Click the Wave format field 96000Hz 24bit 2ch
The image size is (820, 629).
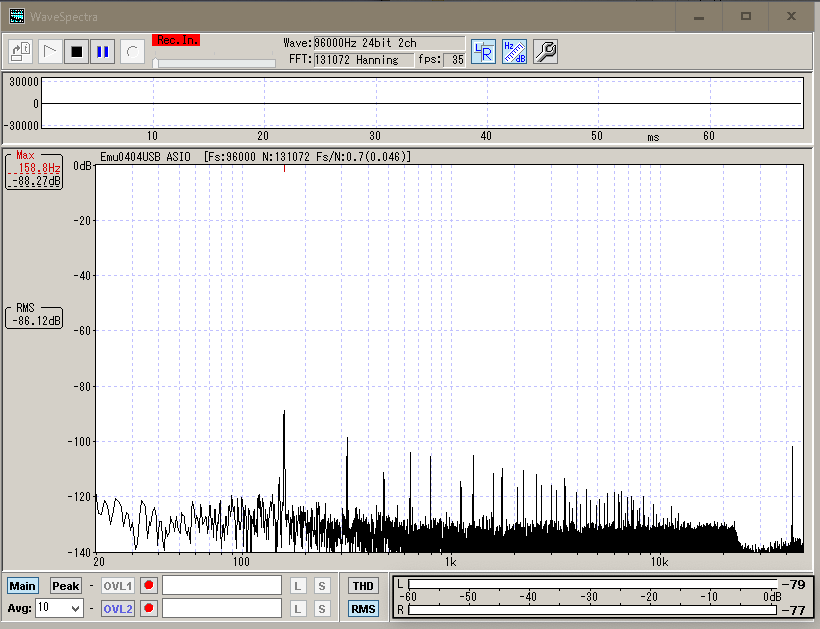[x=389, y=43]
